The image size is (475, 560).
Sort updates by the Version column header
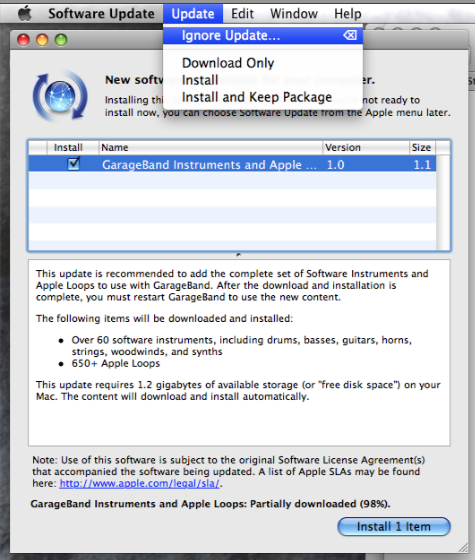366,148
